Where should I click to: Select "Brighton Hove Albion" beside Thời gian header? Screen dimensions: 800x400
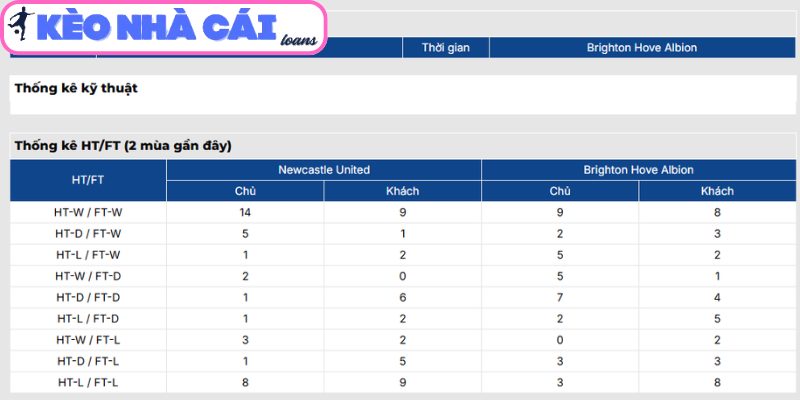642,47
